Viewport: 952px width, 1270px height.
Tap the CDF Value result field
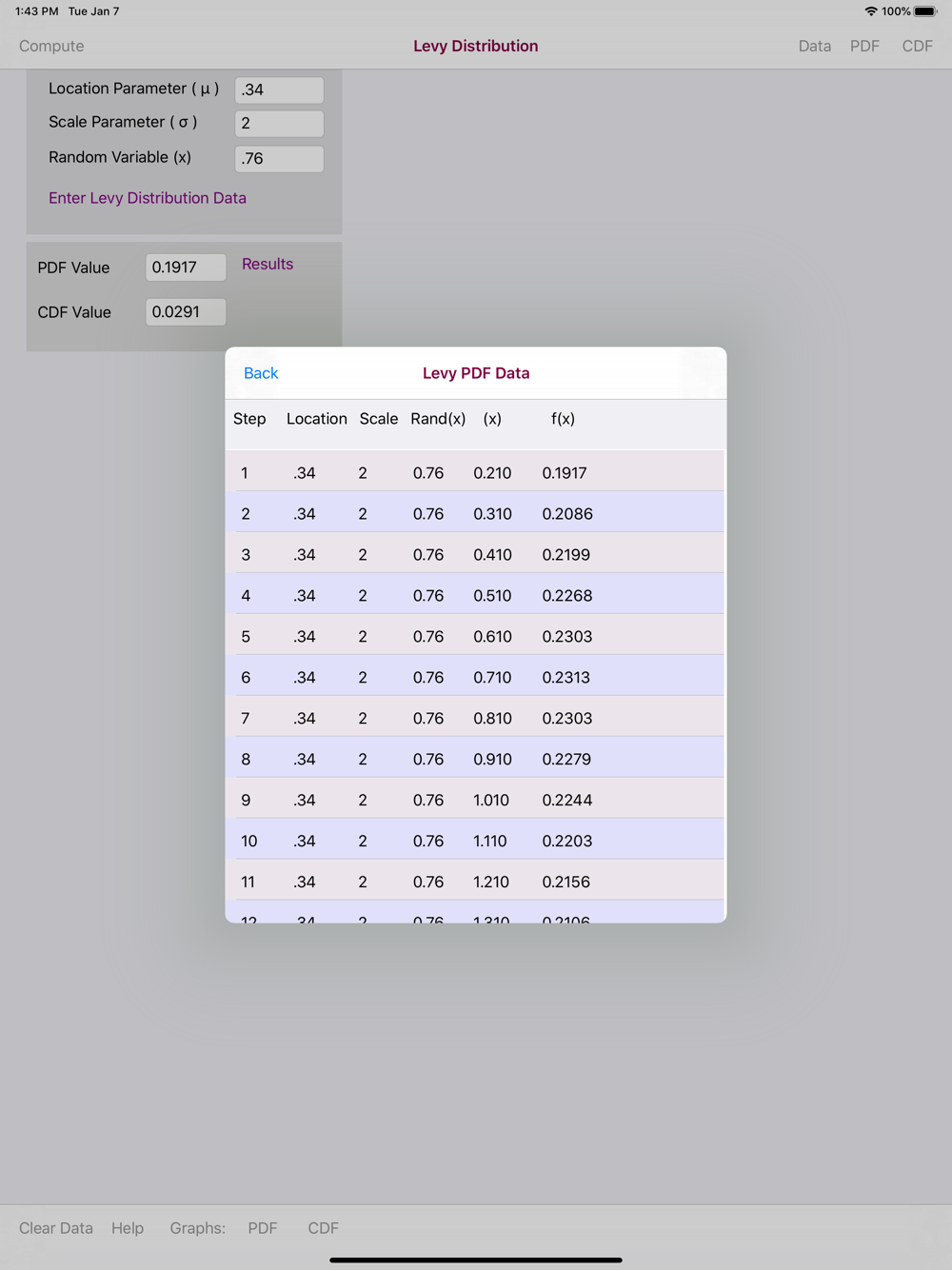[186, 312]
